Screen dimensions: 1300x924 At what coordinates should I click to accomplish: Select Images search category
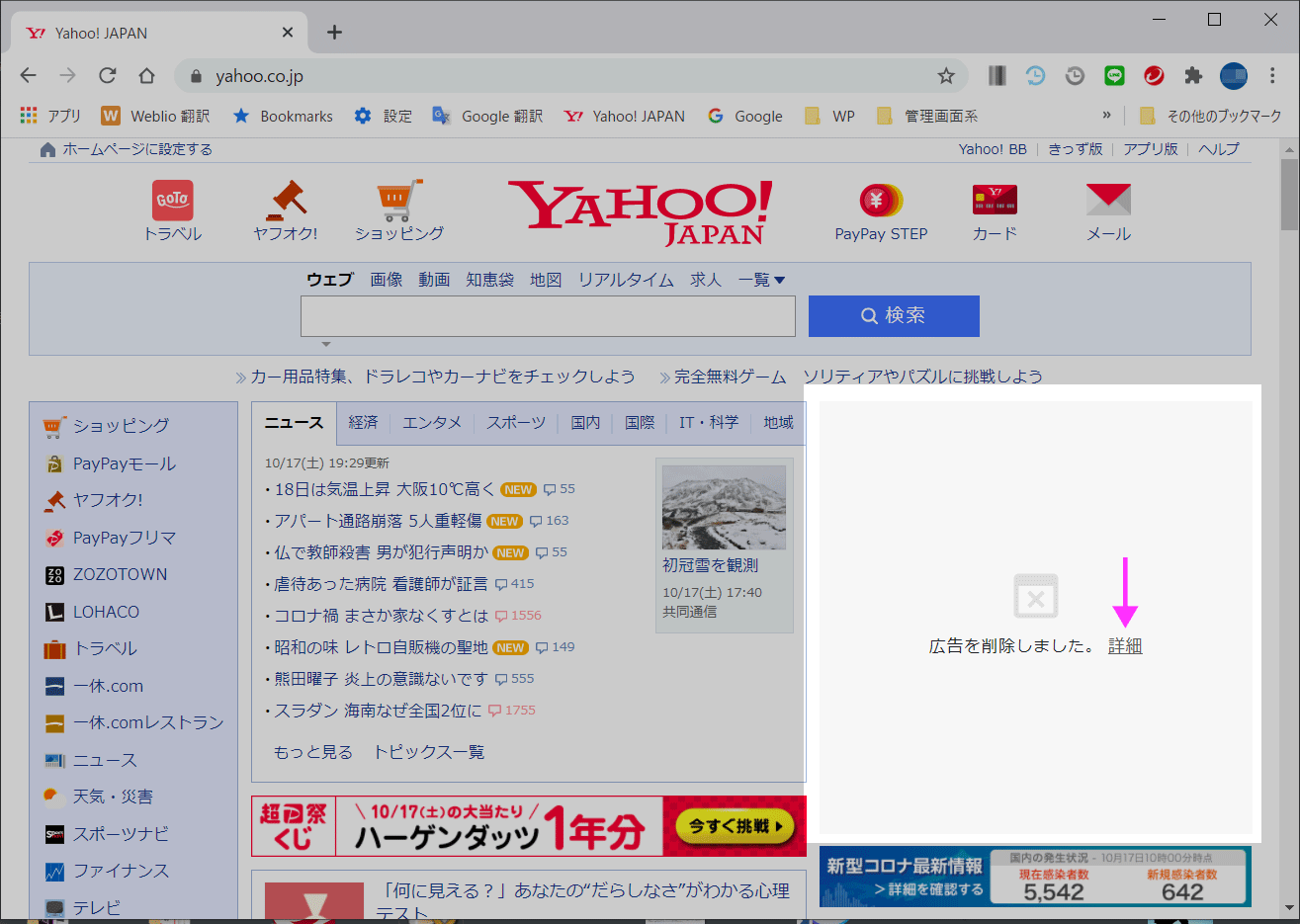[387, 280]
